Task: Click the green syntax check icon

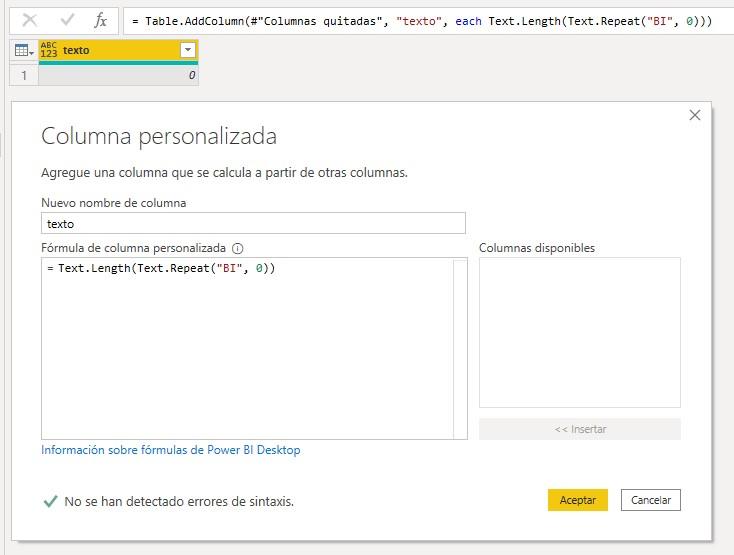Action: point(50,501)
